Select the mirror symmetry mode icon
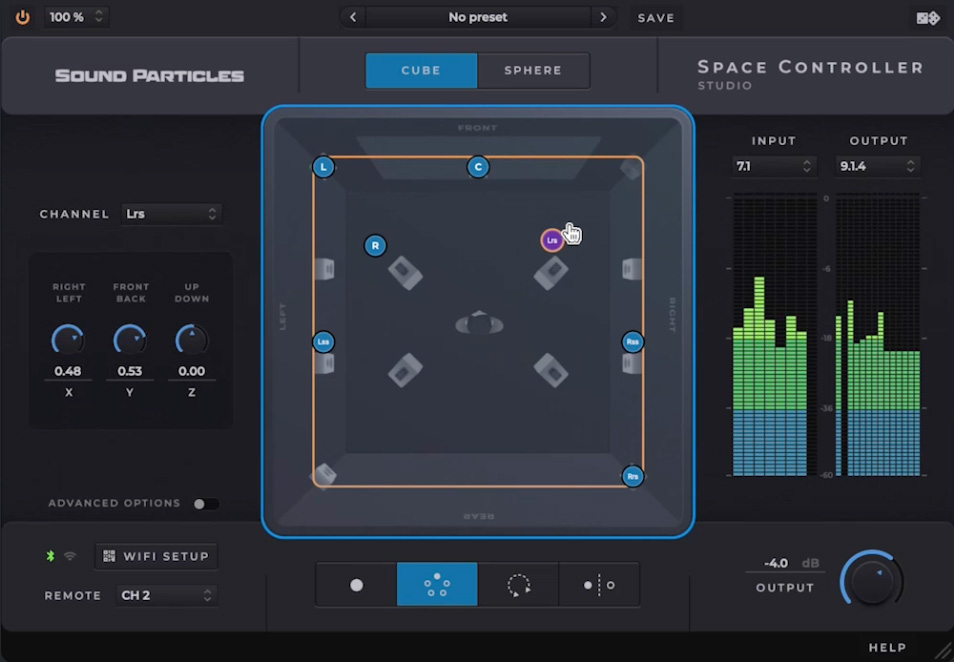Viewport: 954px width, 662px height. (x=599, y=585)
